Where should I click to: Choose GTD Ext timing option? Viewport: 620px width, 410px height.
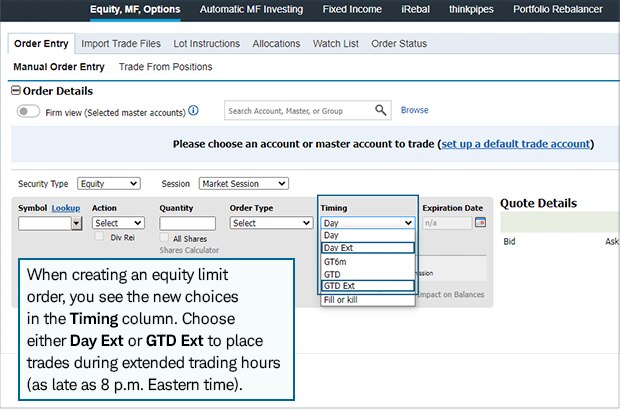(367, 286)
